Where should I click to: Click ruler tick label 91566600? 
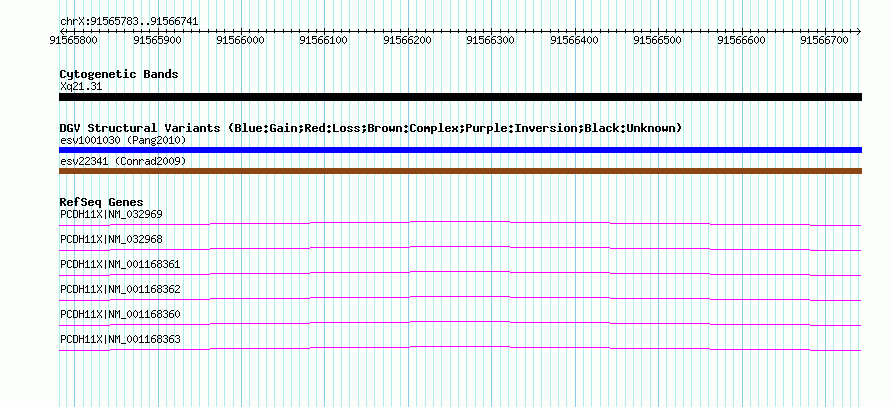[x=741, y=40]
